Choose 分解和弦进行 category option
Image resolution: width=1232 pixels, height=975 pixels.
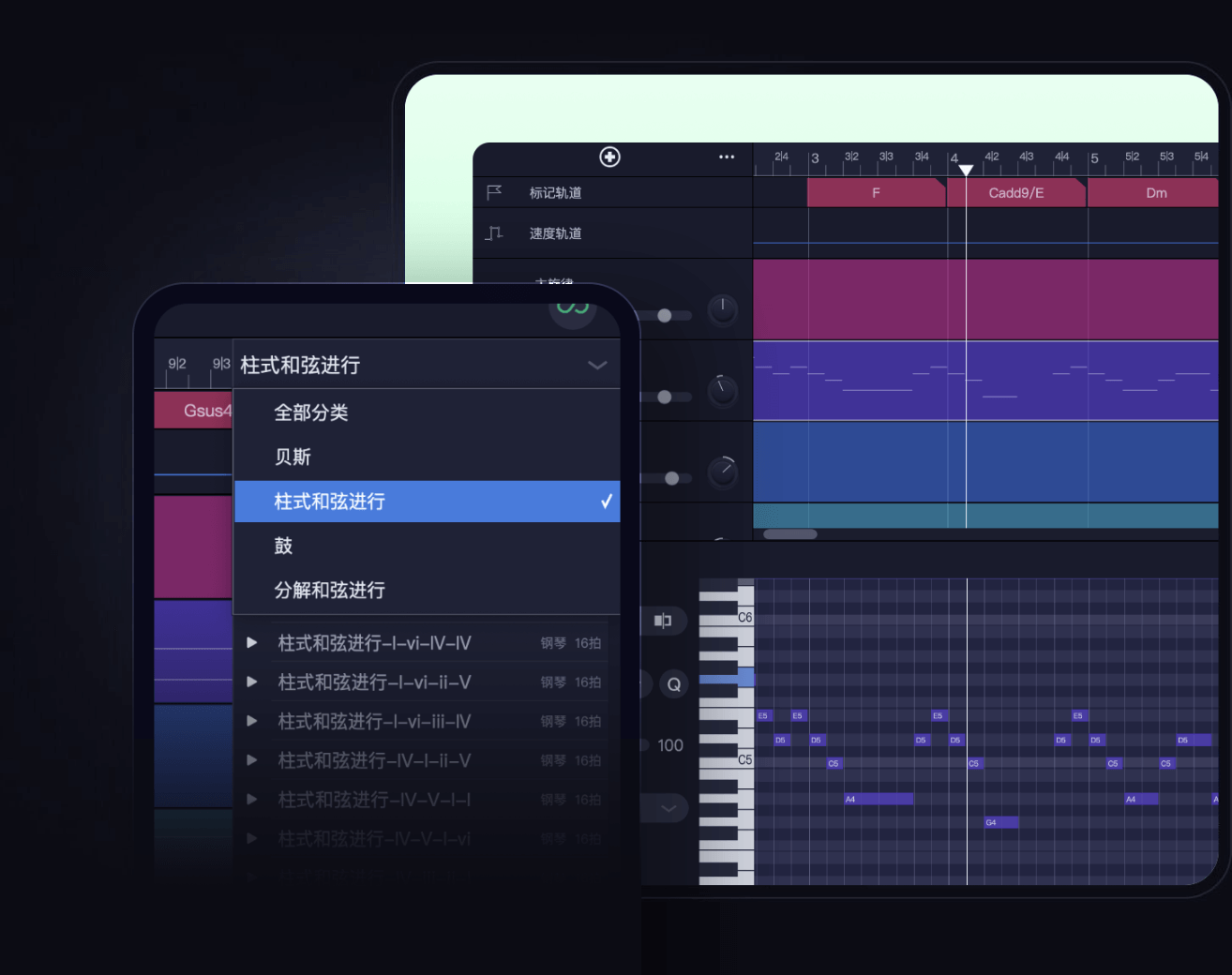[x=329, y=591]
